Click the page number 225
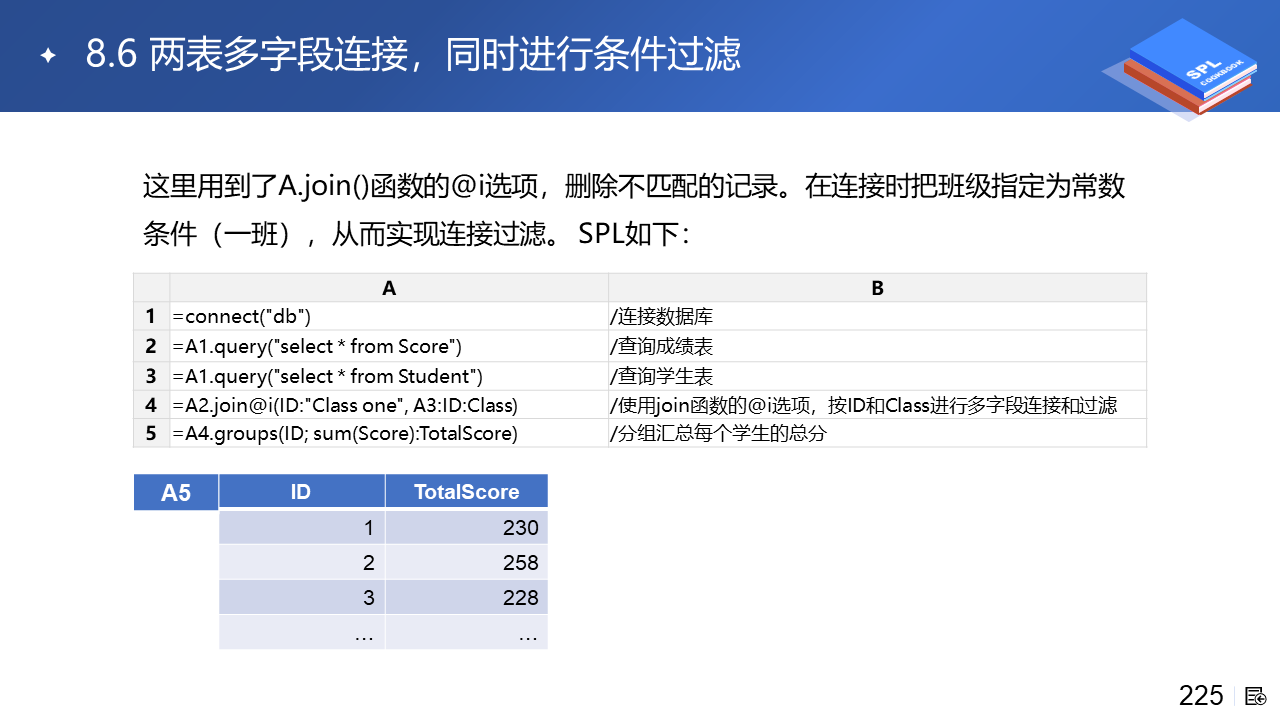This screenshot has height=720, width=1280. 1201,696
